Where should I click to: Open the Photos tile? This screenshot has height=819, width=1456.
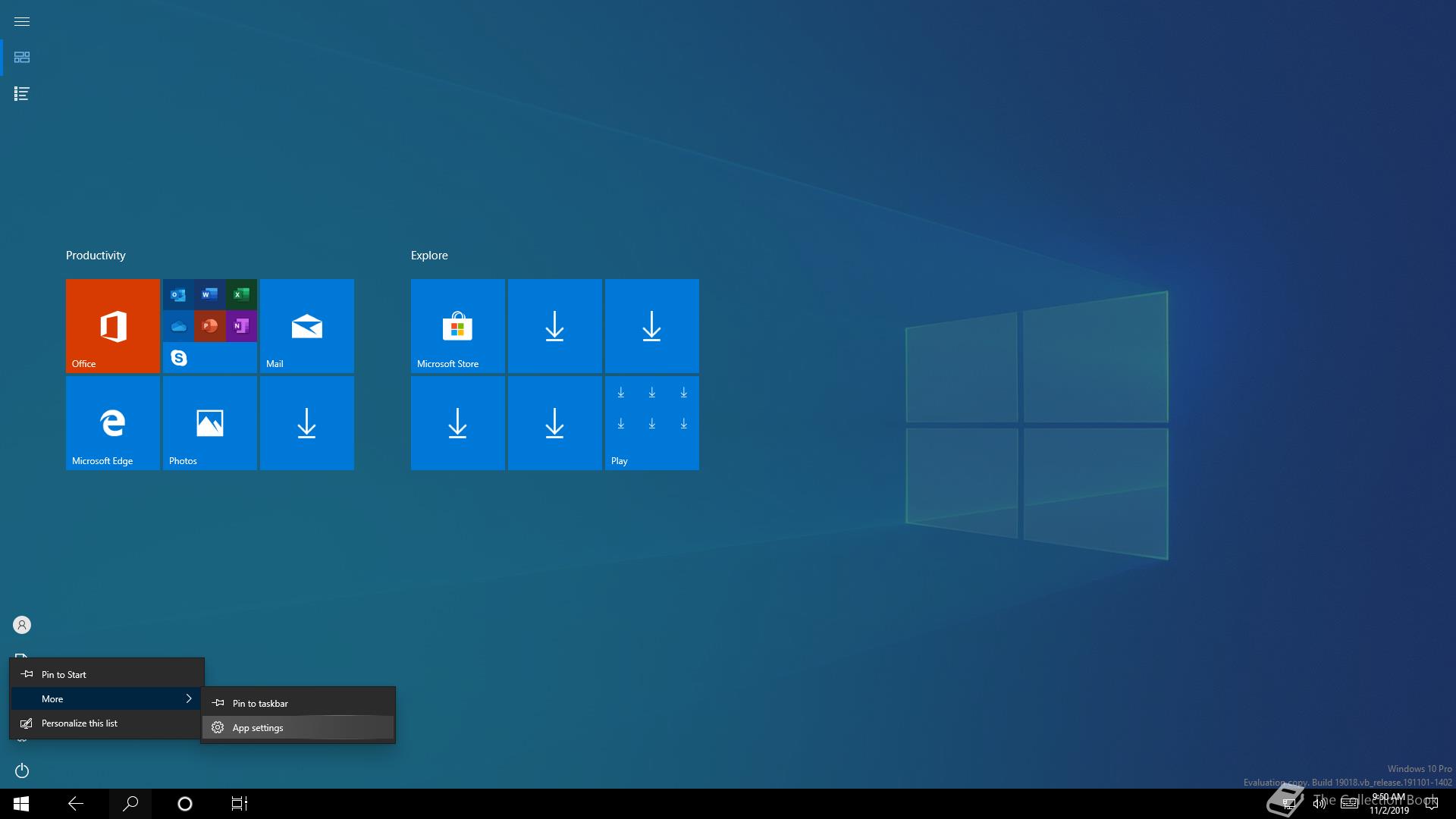210,423
